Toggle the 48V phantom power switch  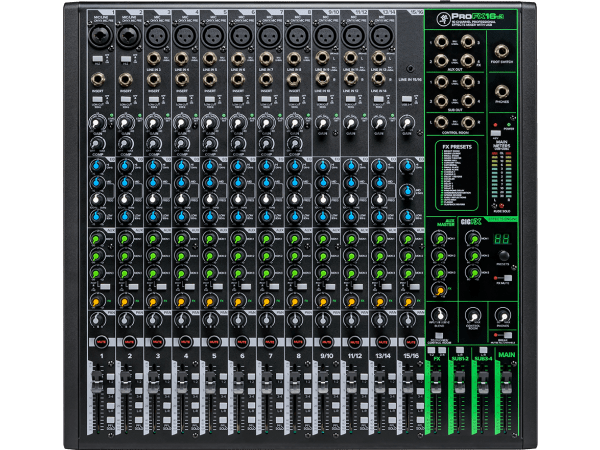coord(495,133)
